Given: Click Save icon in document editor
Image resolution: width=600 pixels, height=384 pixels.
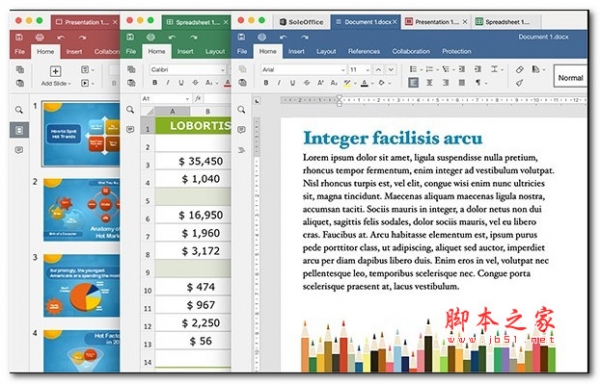Looking at the screenshot, I should point(241,37).
